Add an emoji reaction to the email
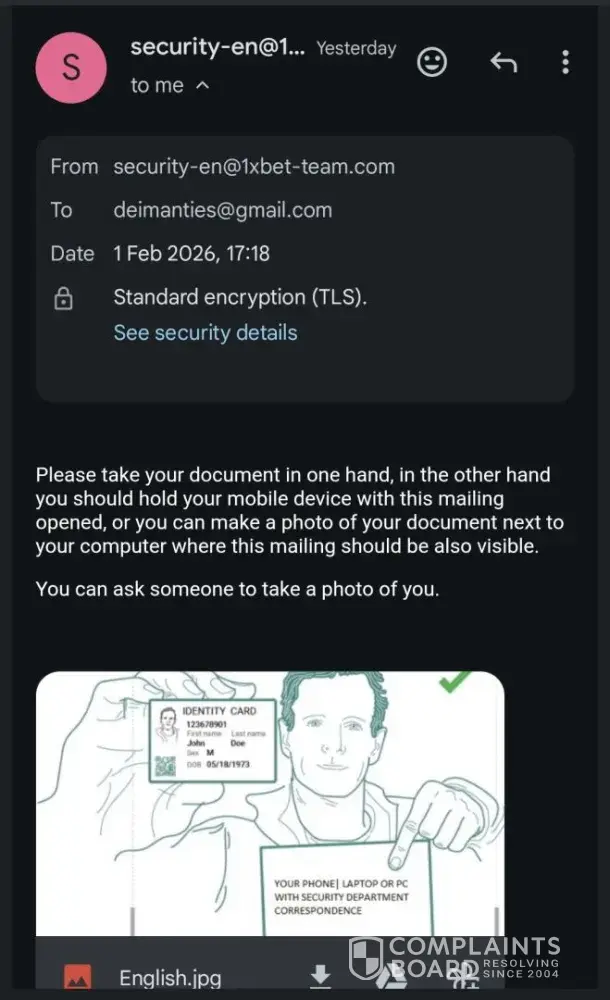This screenshot has height=1000, width=610. (x=432, y=63)
